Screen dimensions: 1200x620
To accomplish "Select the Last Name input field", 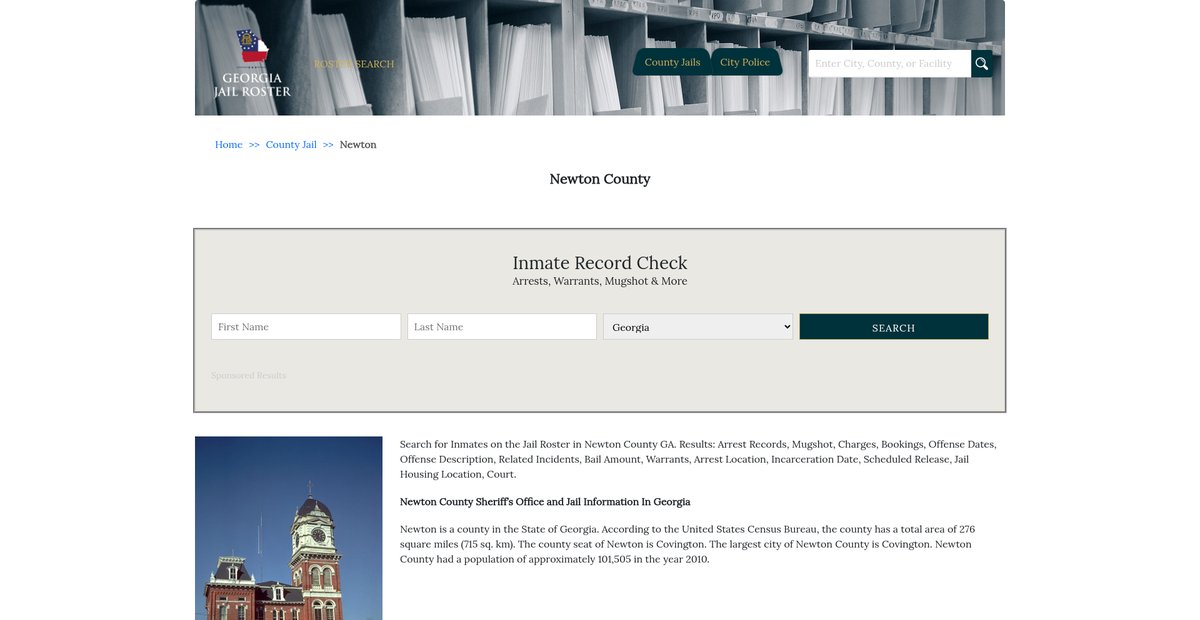I will pos(502,327).
